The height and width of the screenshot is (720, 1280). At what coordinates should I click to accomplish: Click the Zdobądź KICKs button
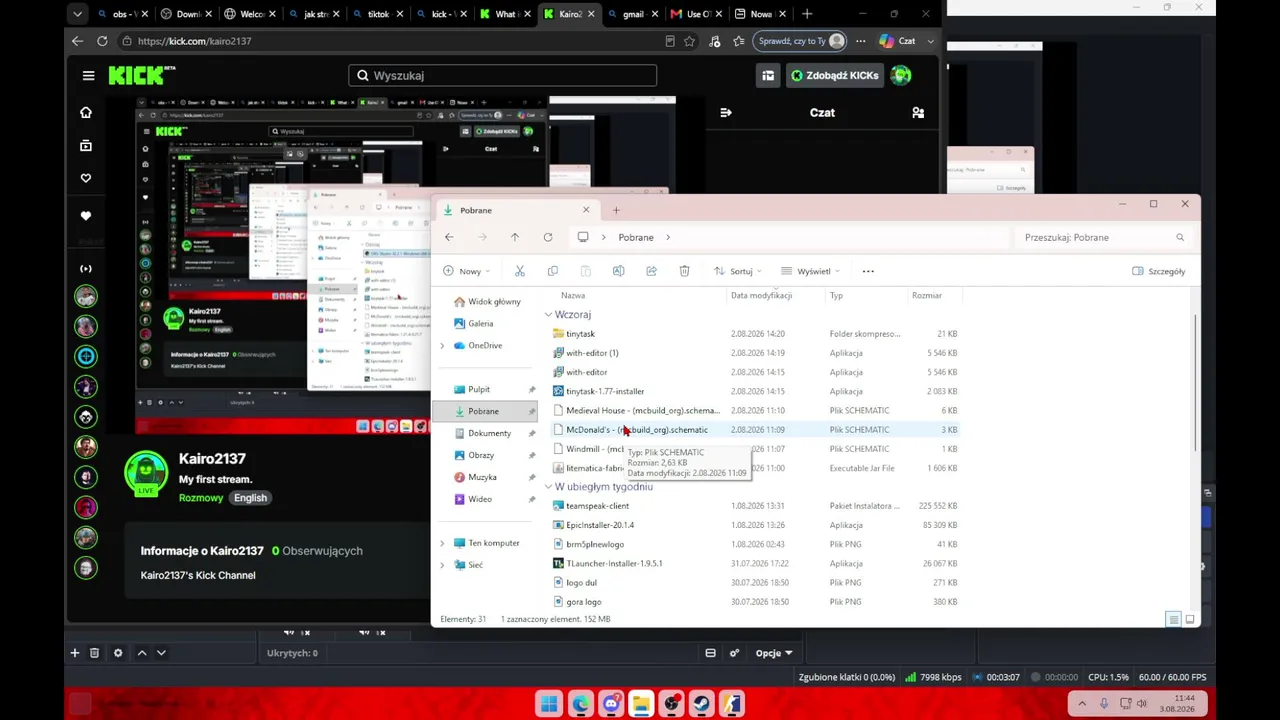click(835, 75)
